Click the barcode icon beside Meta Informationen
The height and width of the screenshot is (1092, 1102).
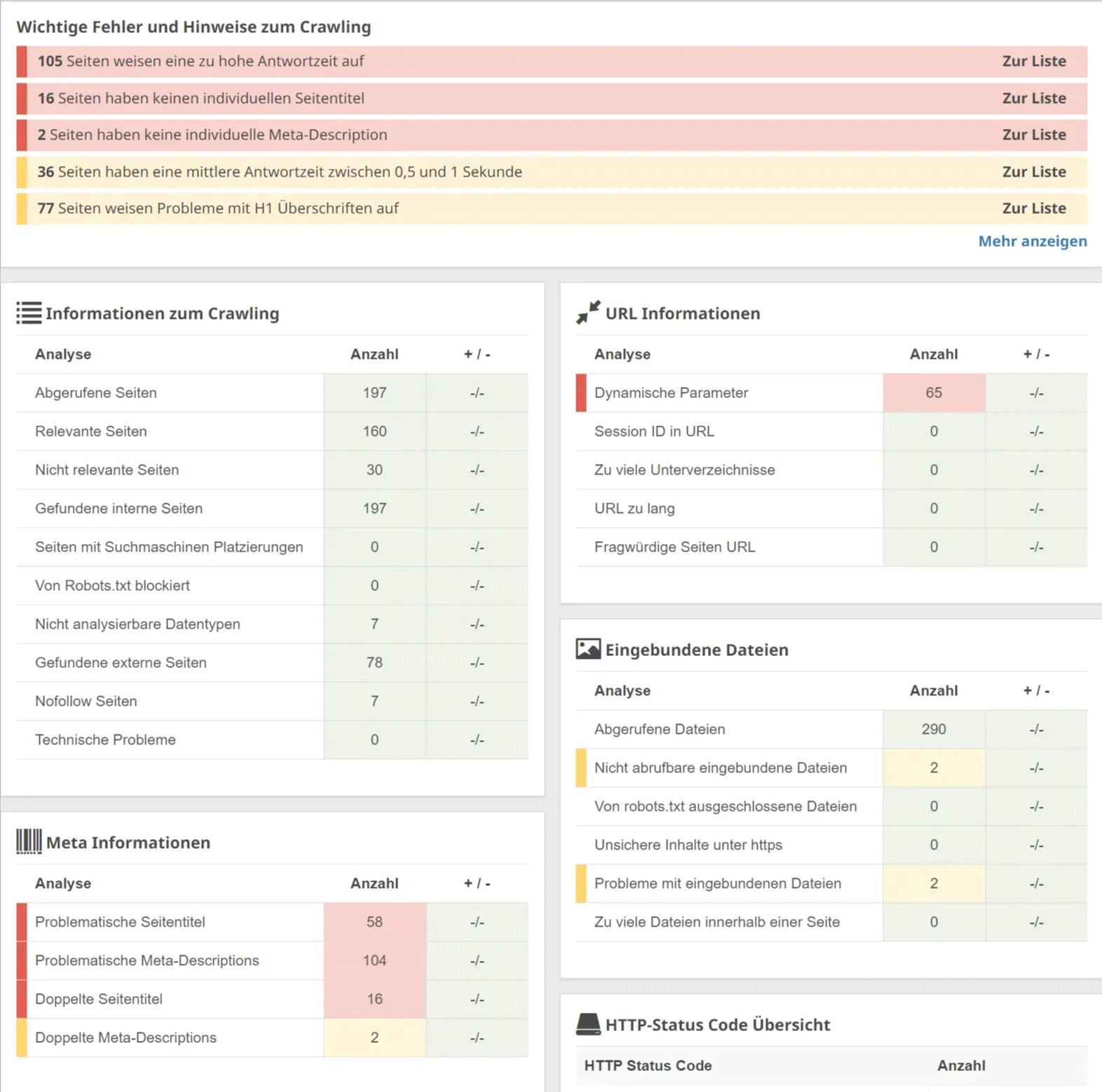(29, 841)
